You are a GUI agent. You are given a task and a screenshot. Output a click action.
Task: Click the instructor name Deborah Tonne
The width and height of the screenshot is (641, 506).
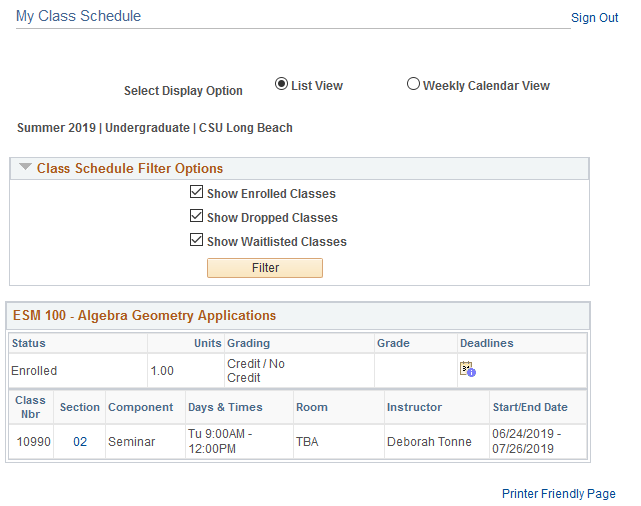[x=429, y=442]
